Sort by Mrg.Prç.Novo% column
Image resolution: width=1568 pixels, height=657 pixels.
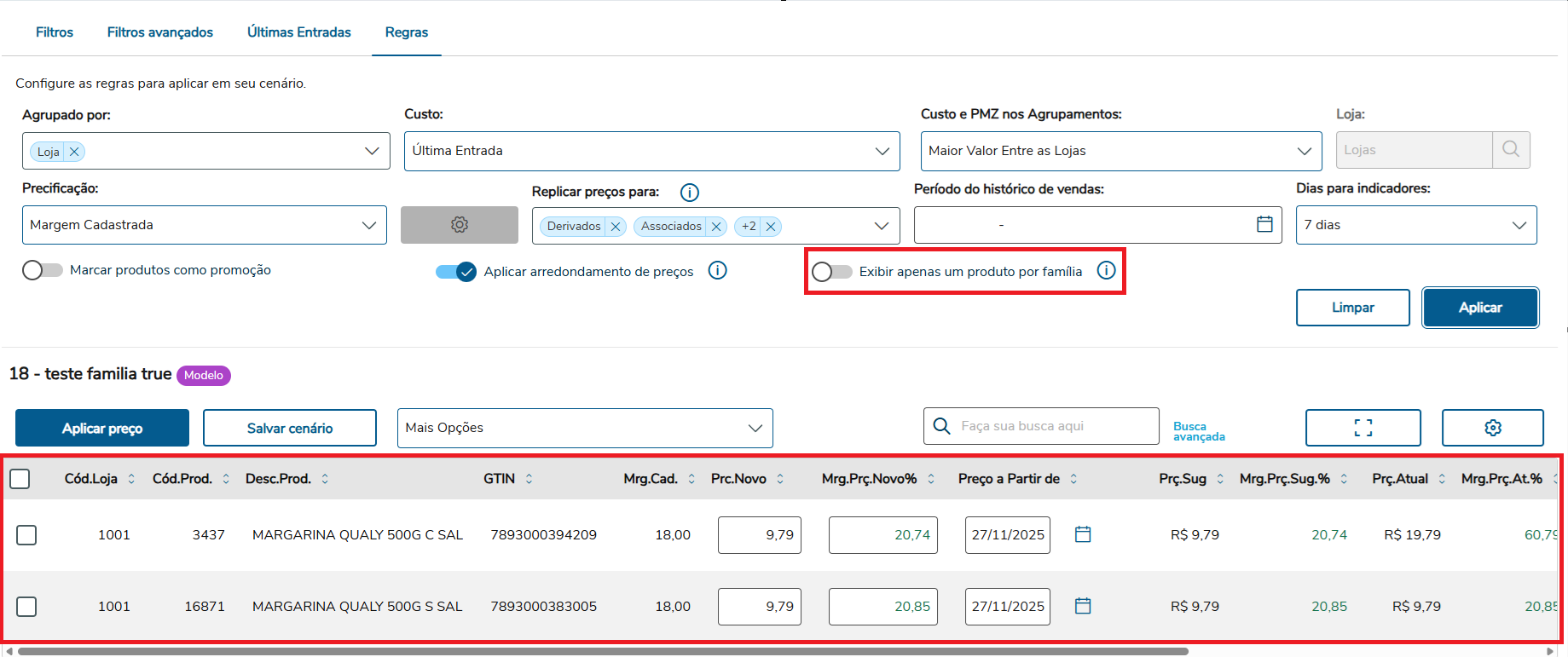(931, 479)
